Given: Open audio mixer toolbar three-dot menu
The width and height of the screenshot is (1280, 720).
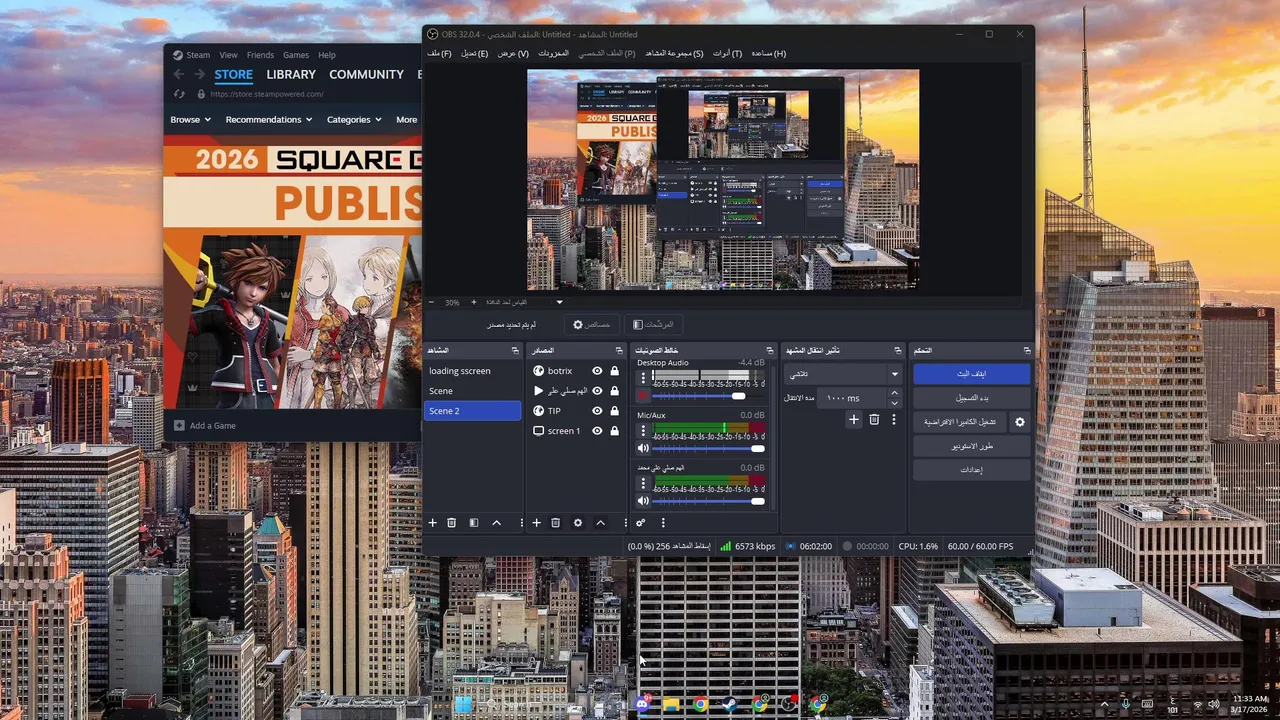Looking at the screenshot, I should [663, 523].
